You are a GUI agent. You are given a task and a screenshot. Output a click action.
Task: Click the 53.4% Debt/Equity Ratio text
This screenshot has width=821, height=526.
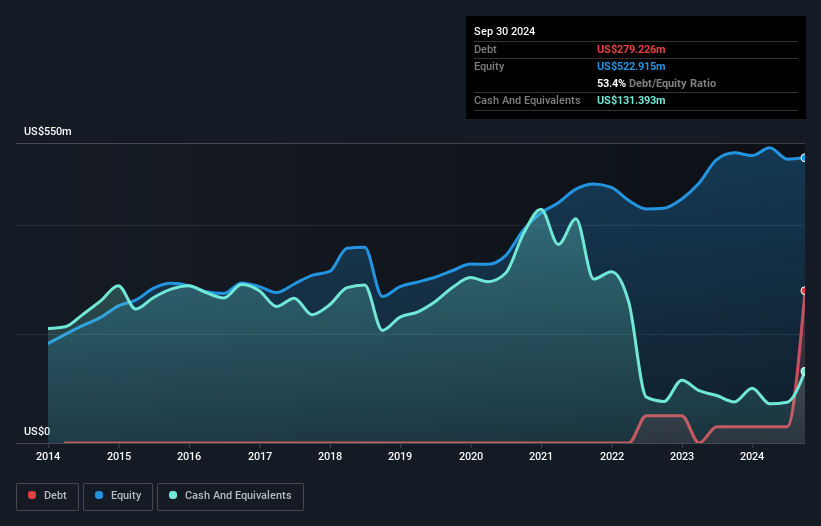tap(656, 83)
